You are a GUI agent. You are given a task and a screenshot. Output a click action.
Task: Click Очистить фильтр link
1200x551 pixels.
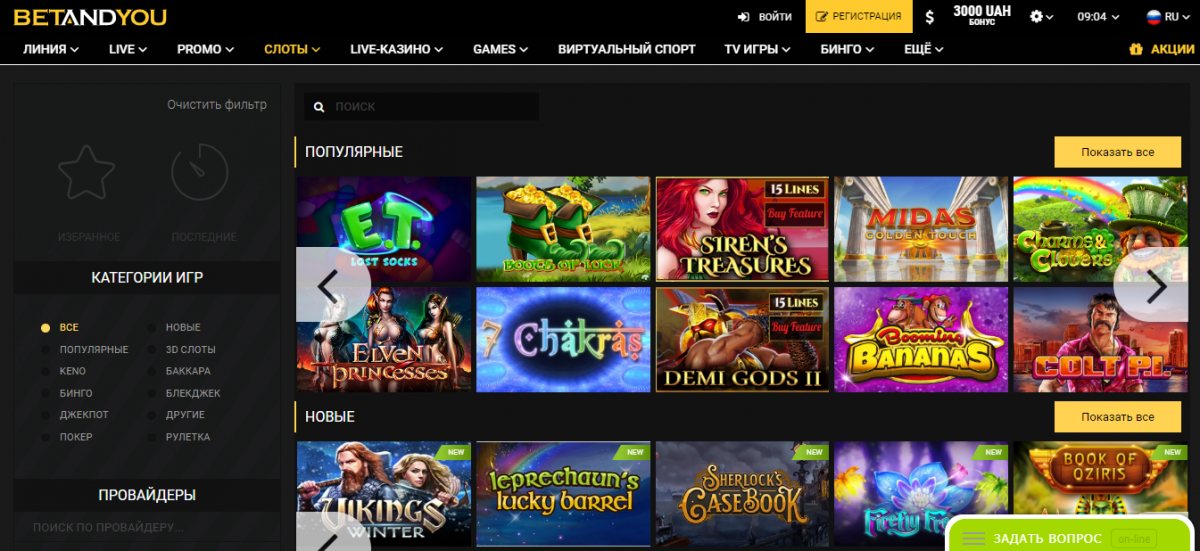217,105
